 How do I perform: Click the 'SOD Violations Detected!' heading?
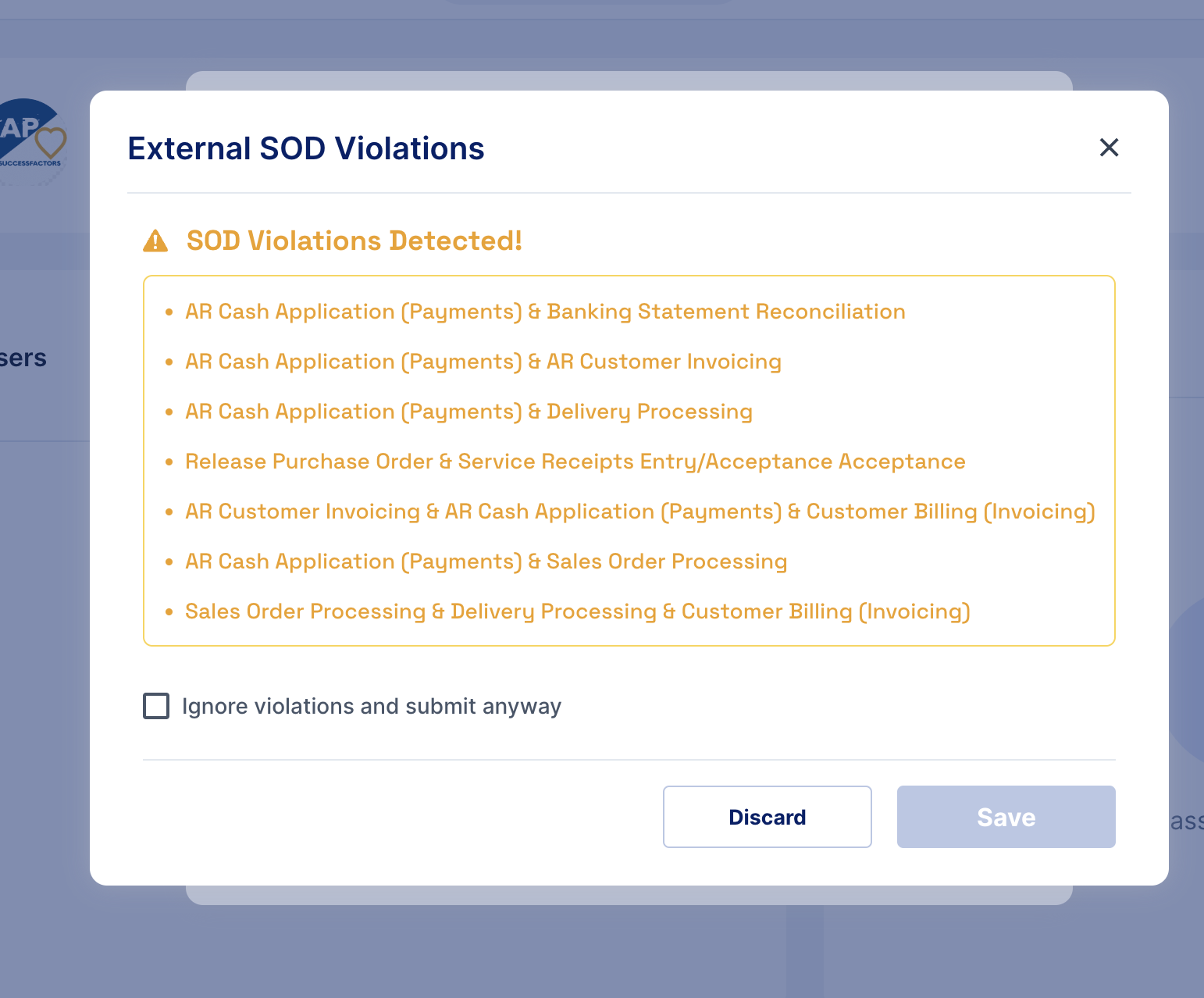(354, 241)
